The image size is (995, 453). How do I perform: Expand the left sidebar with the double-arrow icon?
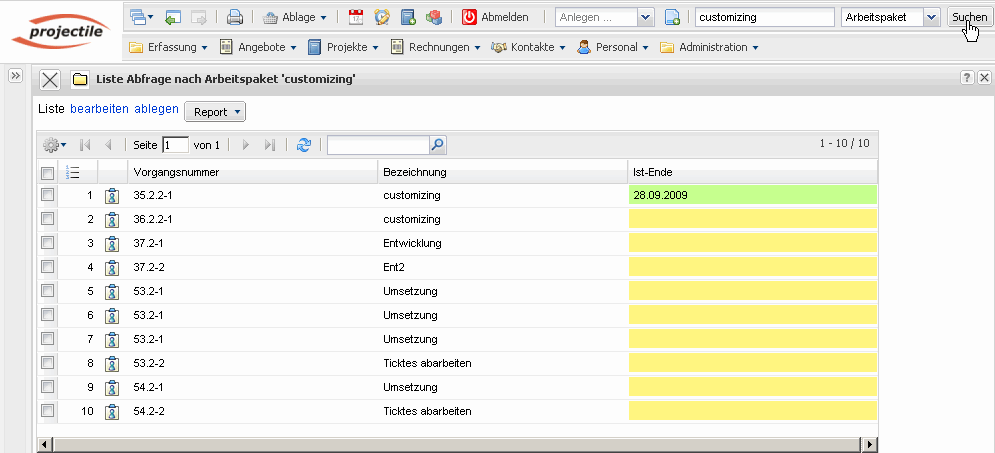click(x=15, y=76)
